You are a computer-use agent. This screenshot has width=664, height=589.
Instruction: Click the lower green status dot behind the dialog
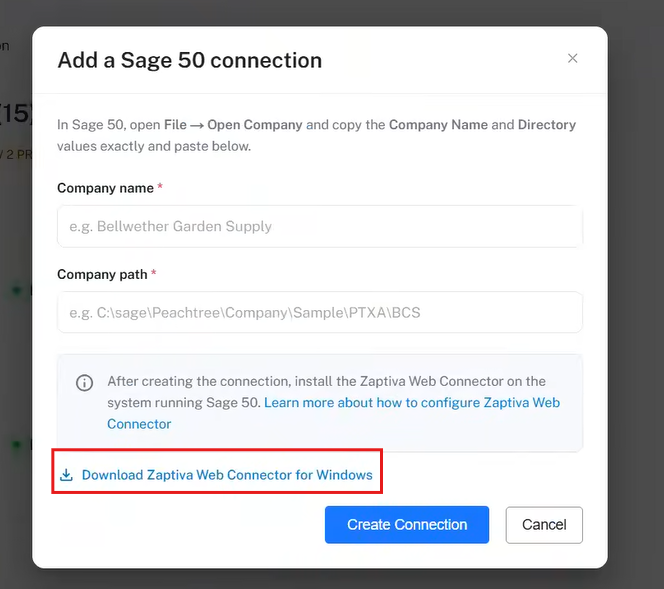point(17,444)
